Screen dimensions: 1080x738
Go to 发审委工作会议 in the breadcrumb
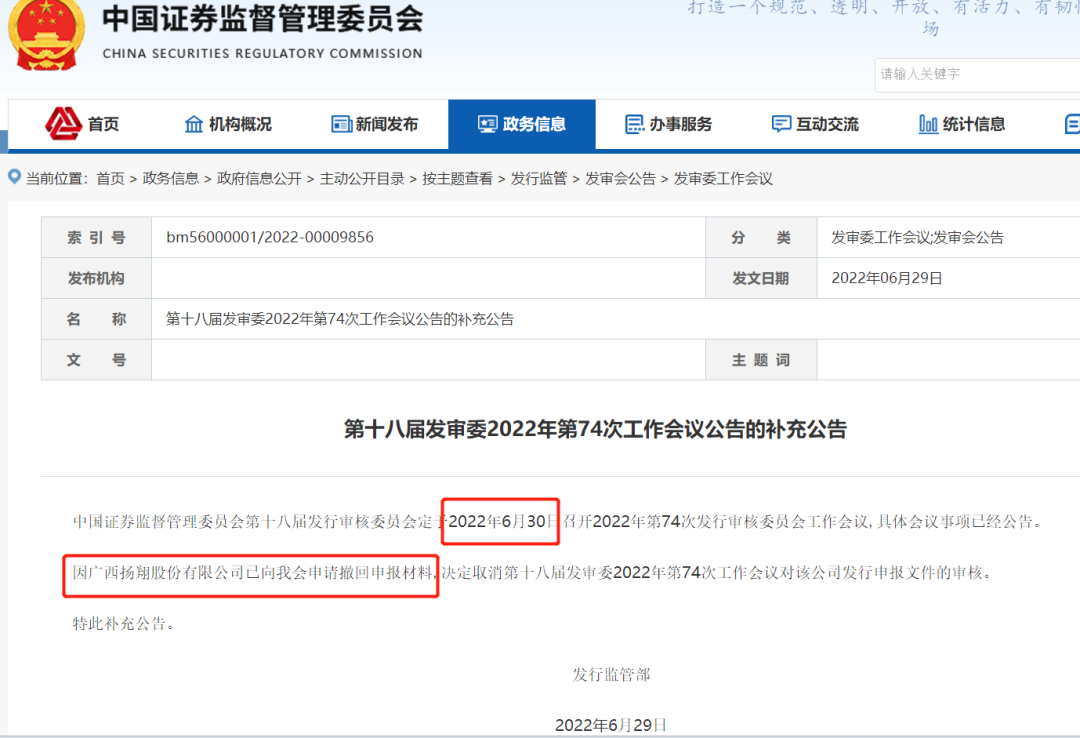coord(723,179)
